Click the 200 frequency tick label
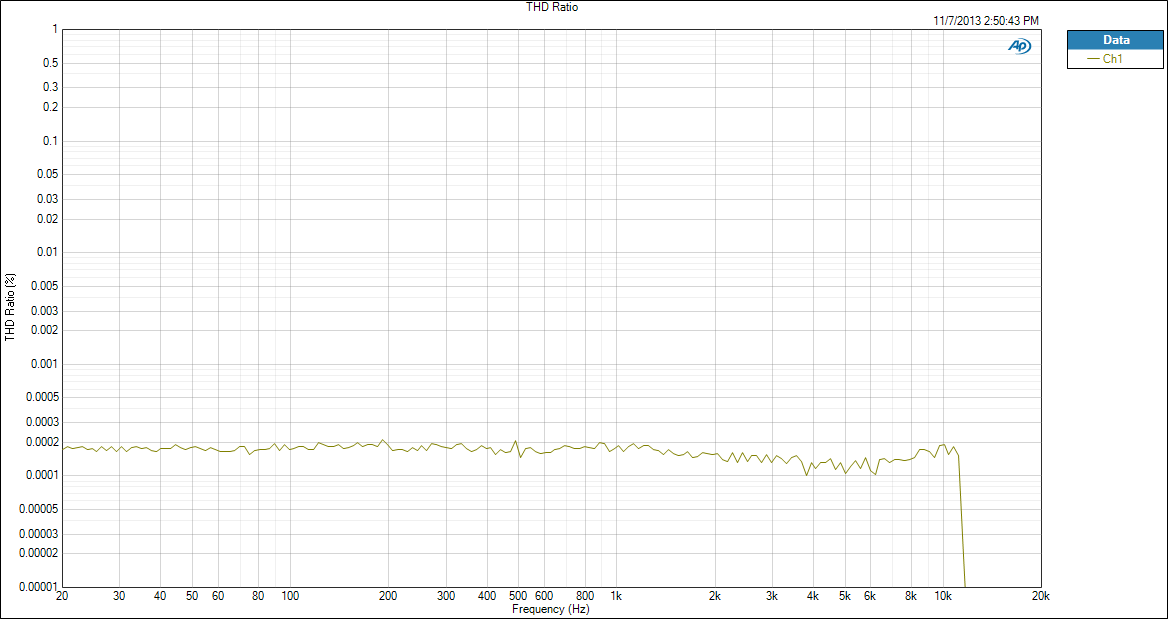The width and height of the screenshot is (1168, 619). tap(387, 597)
